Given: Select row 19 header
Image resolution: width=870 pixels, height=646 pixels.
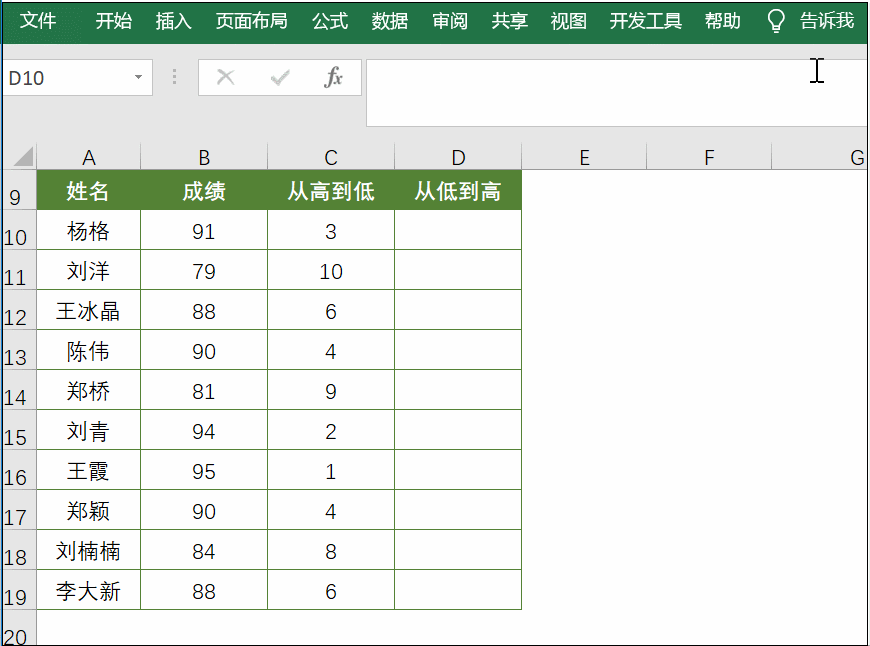Looking at the screenshot, I should click(19, 589).
